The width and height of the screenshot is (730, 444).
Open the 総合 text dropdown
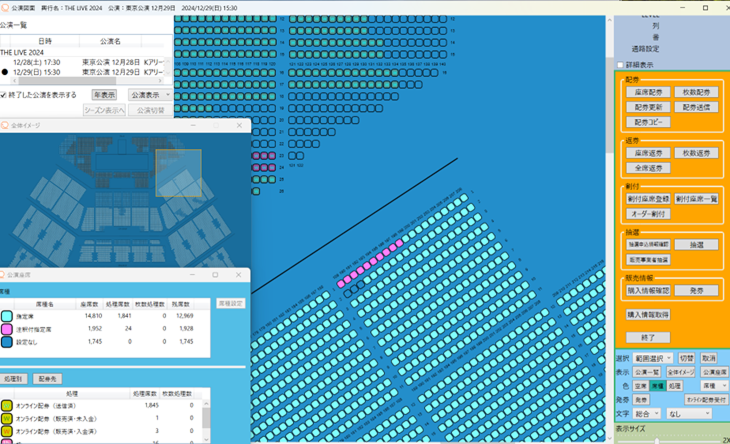pyautogui.click(x=646, y=412)
